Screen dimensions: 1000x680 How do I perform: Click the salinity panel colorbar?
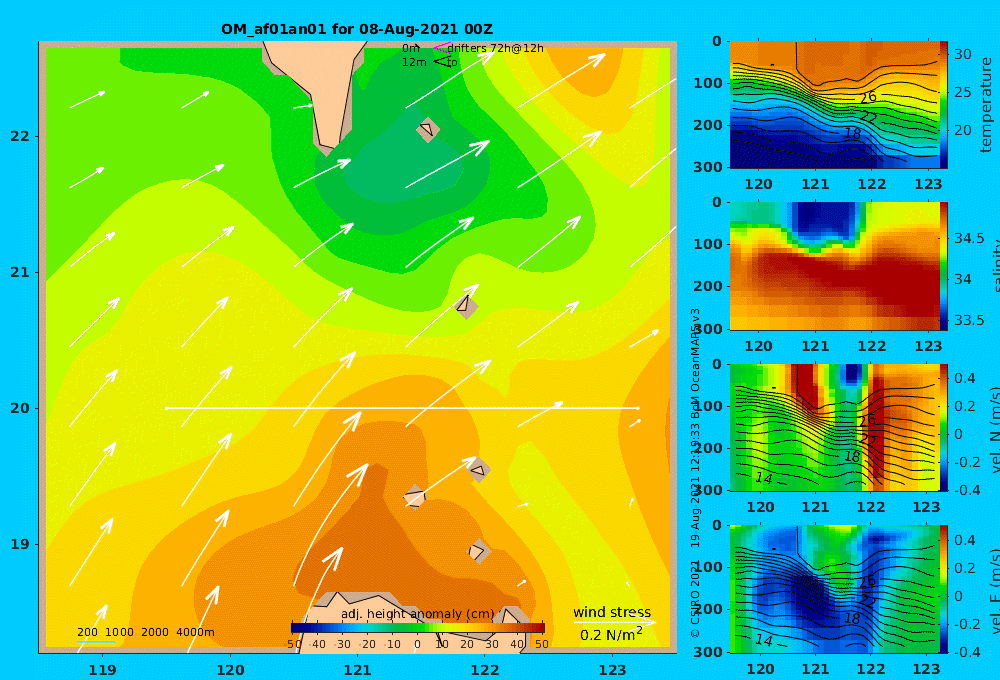[x=944, y=266]
